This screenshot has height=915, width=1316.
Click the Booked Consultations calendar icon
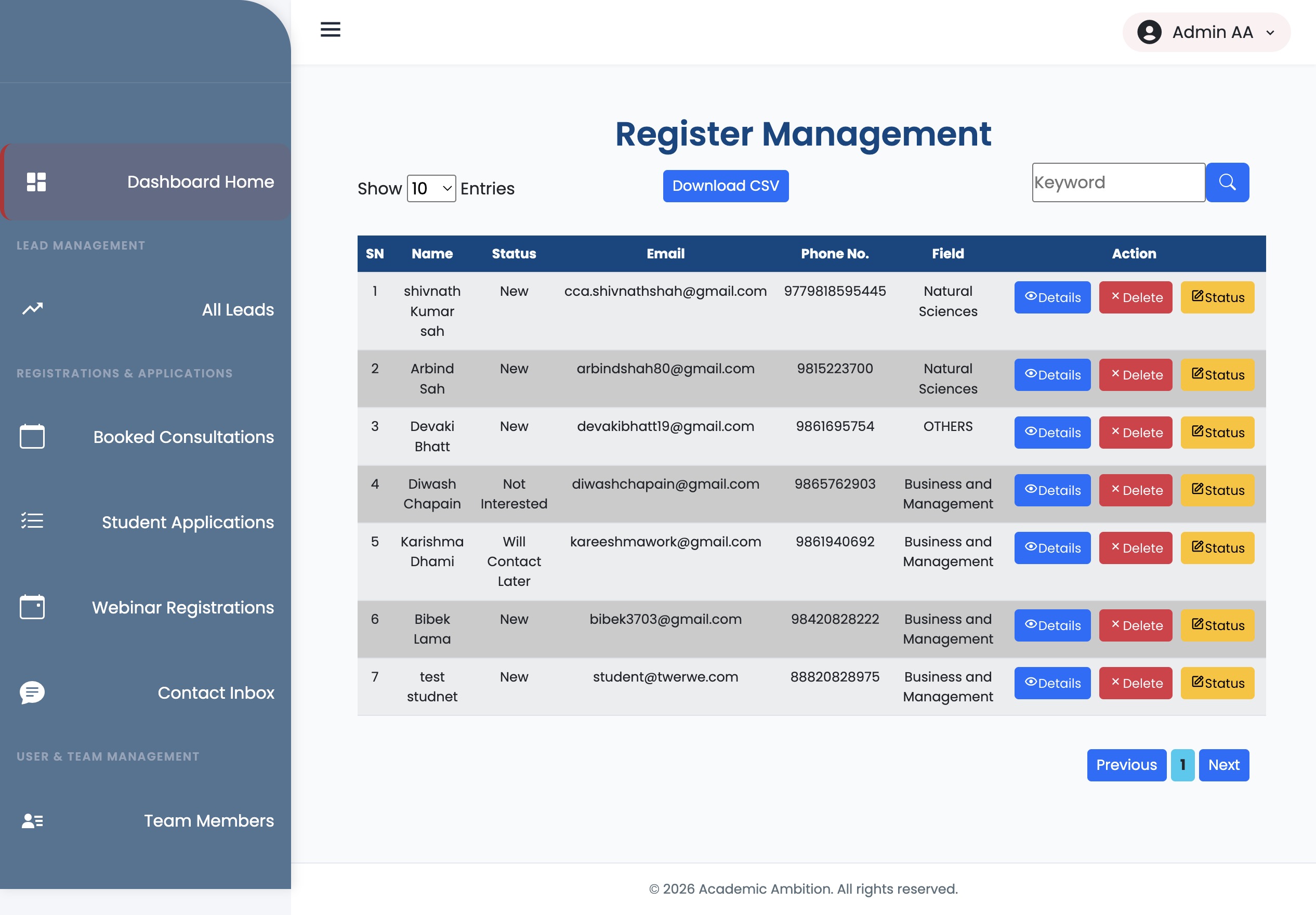click(32, 436)
